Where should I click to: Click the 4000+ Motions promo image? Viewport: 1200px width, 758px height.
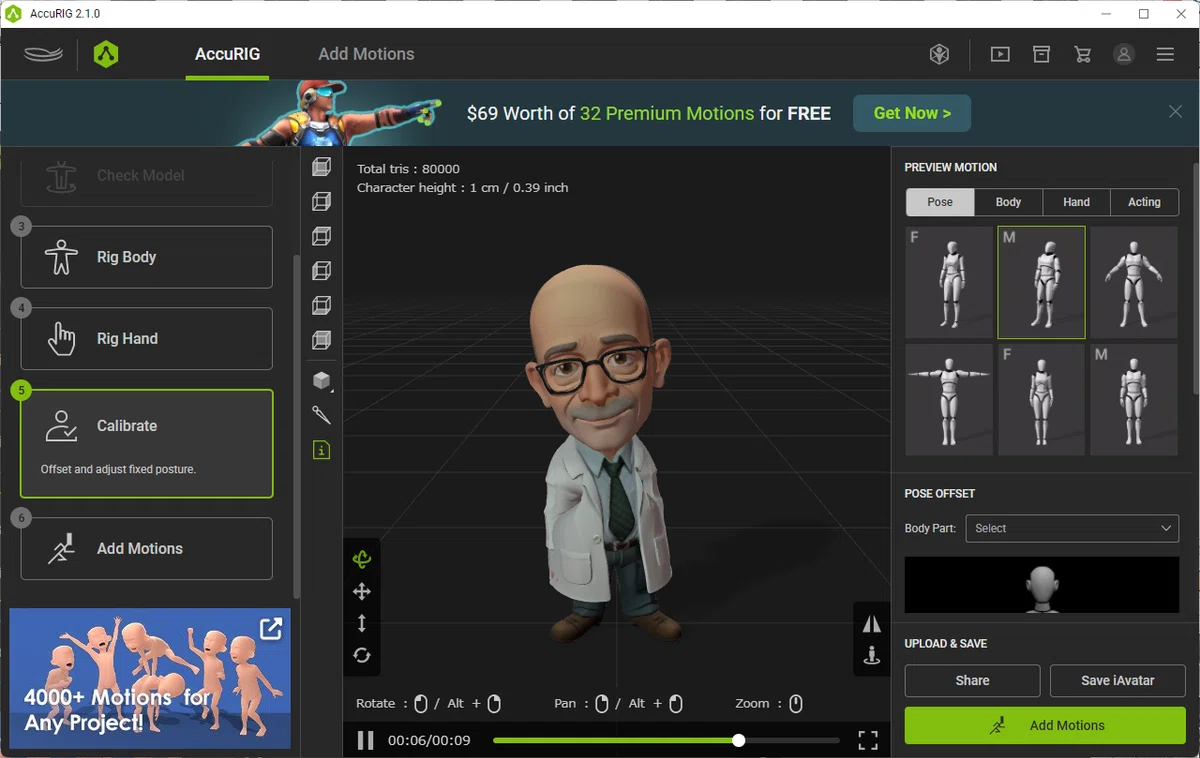[150, 678]
